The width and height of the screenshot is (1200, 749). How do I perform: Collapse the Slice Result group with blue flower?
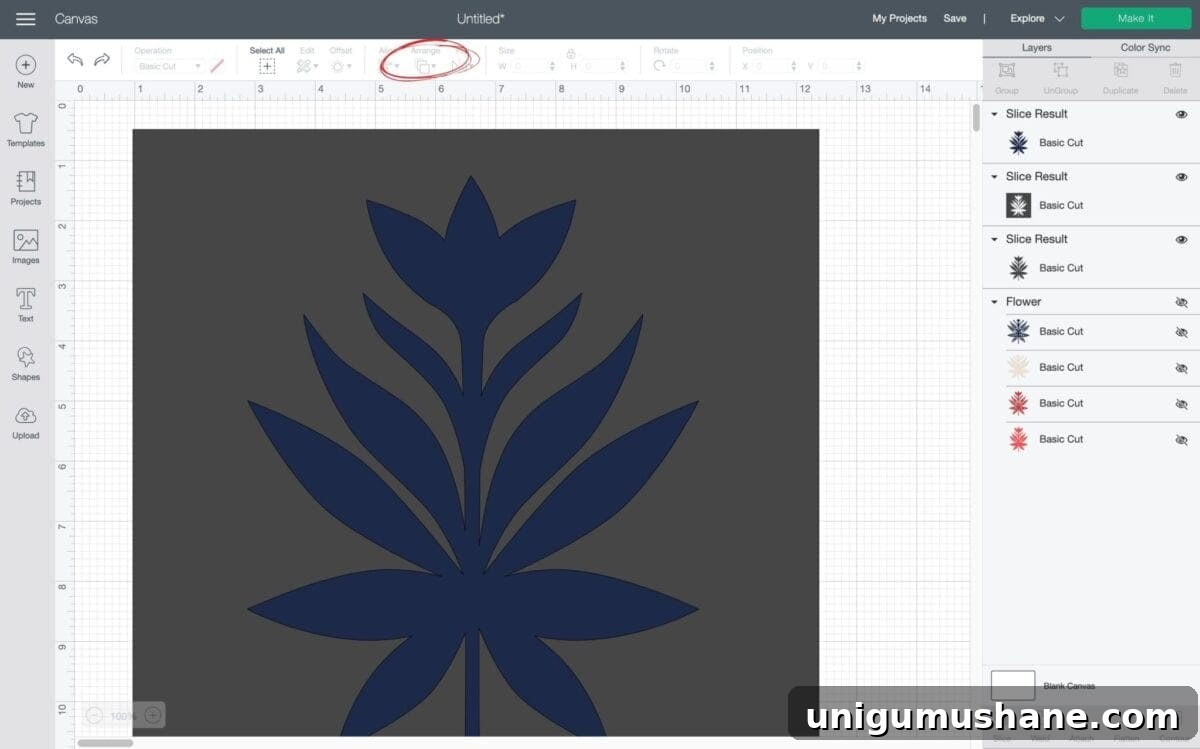coord(994,114)
